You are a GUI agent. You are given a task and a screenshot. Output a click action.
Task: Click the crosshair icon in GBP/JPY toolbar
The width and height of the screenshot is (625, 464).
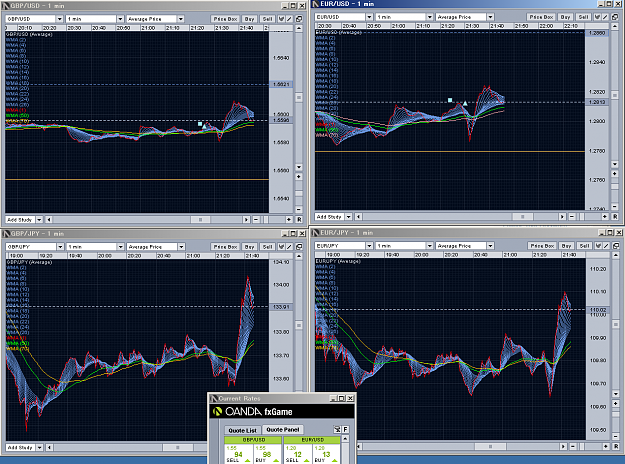[x=281, y=247]
